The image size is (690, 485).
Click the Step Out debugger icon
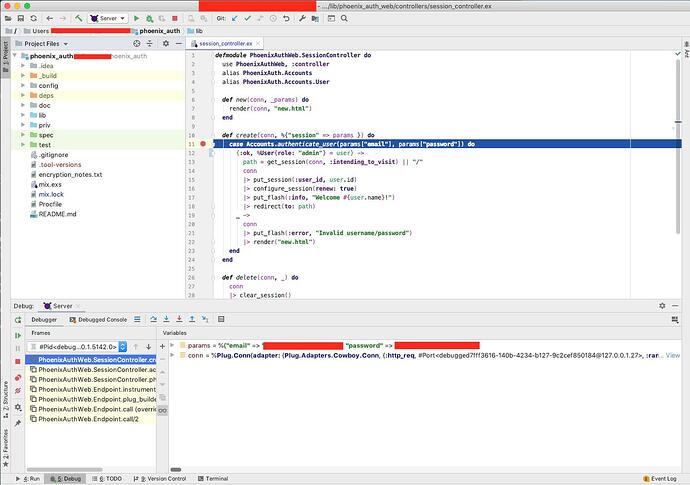click(192, 319)
